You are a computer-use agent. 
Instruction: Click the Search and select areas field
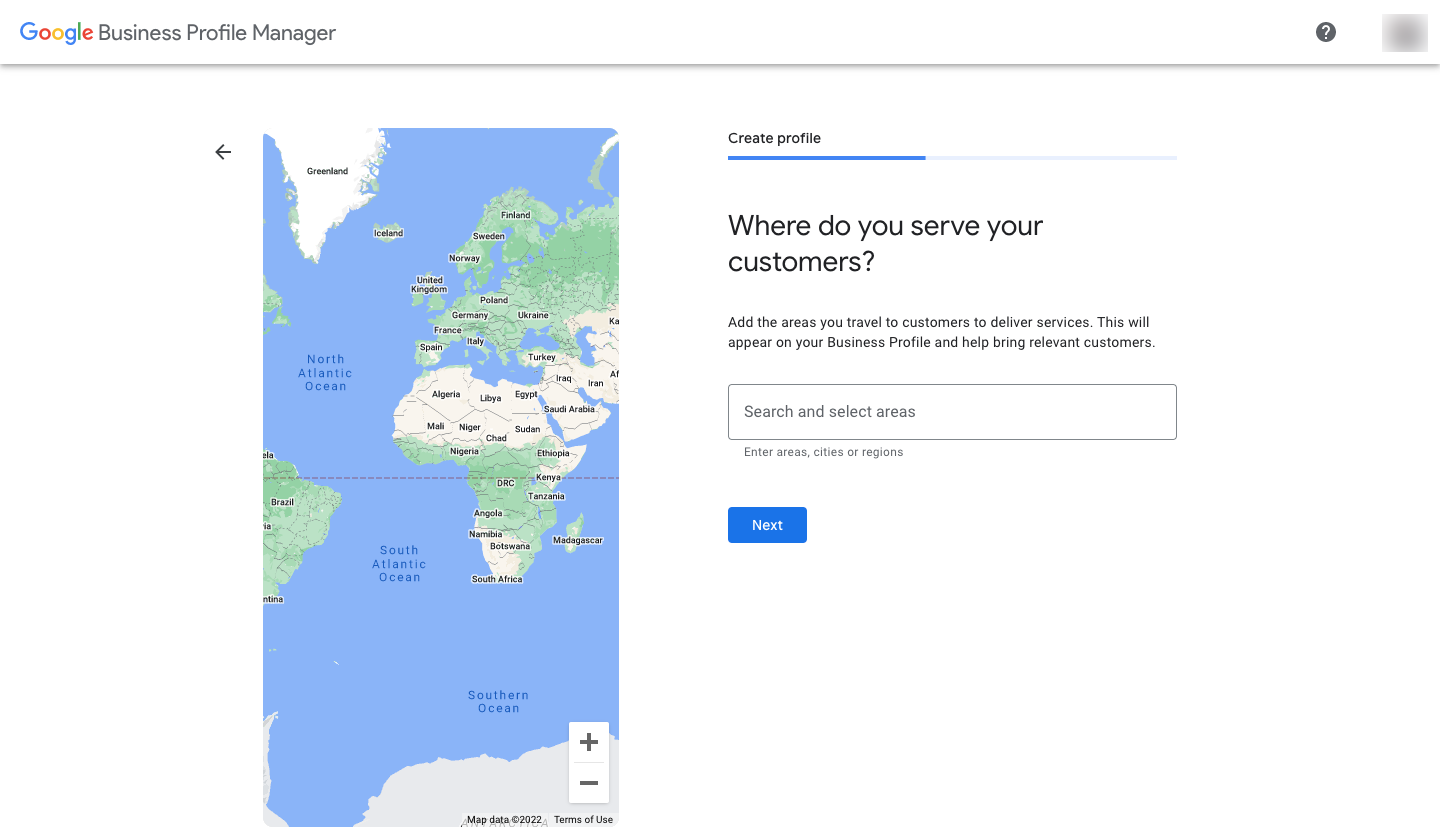952,411
